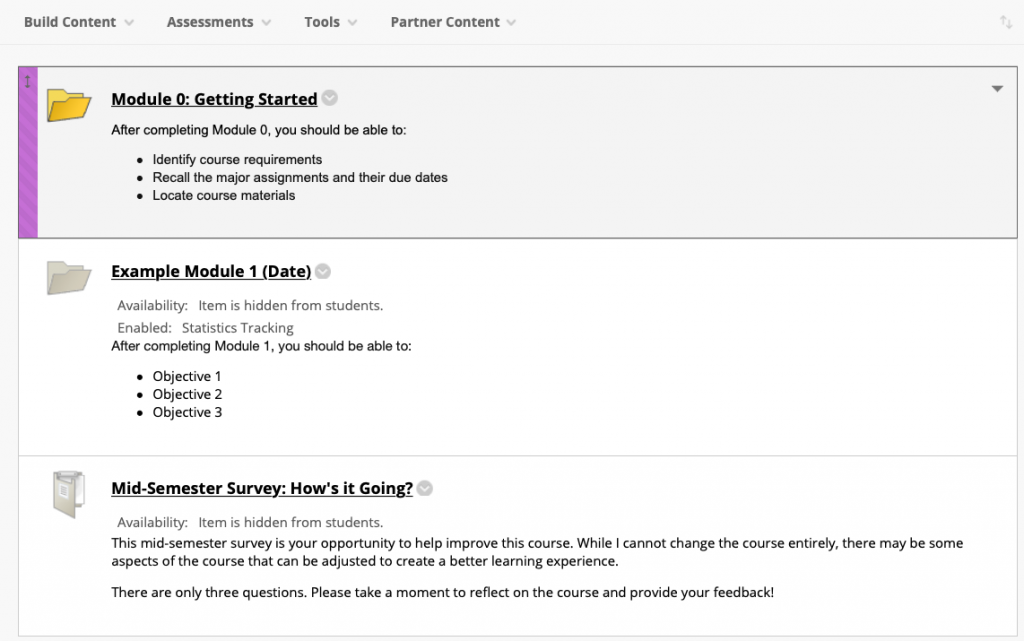Open the Example Module 1 (Date) link
Viewport: 1024px width, 641px height.
point(211,272)
